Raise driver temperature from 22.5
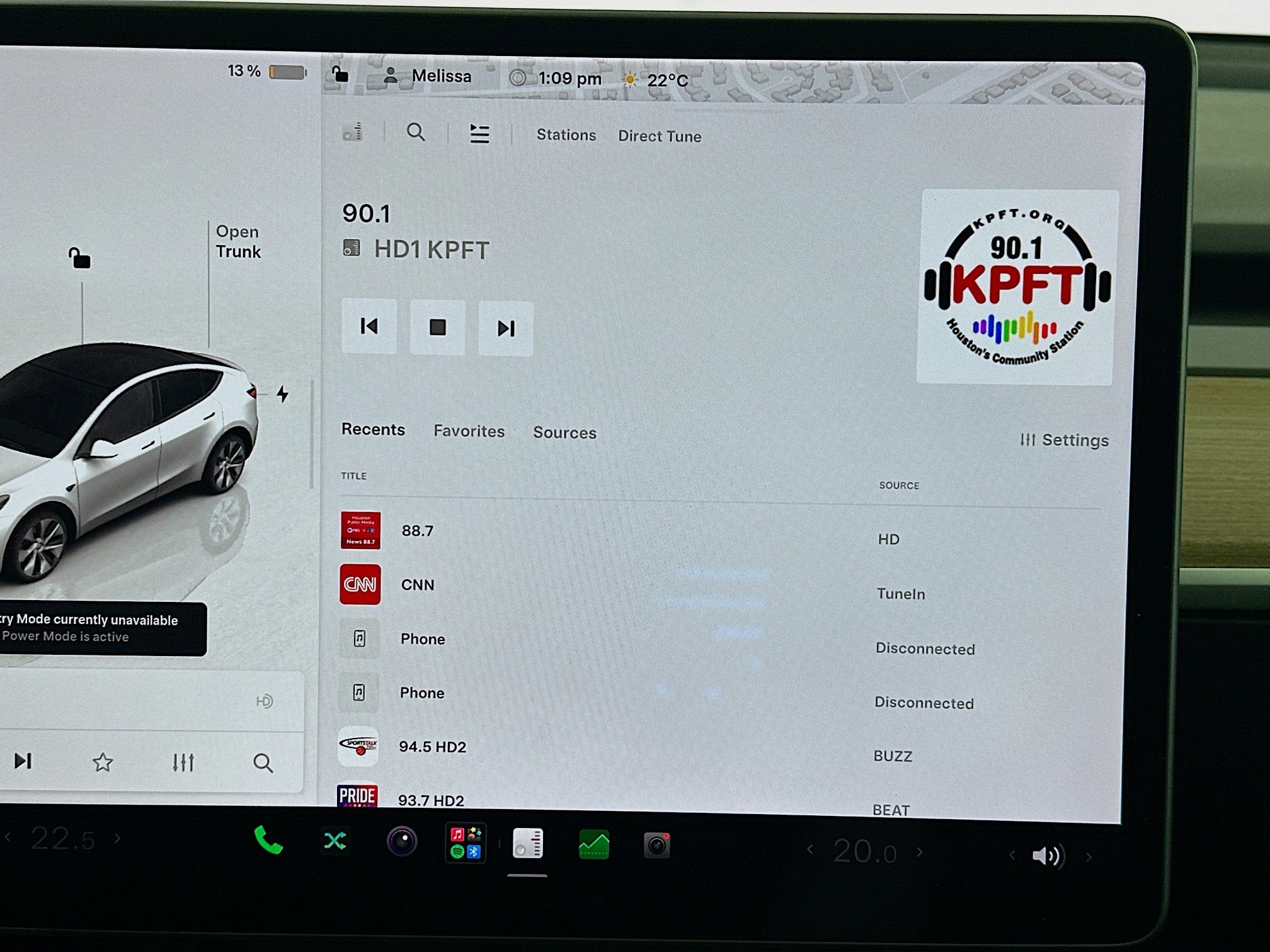This screenshot has width=1270, height=952. coord(117,838)
